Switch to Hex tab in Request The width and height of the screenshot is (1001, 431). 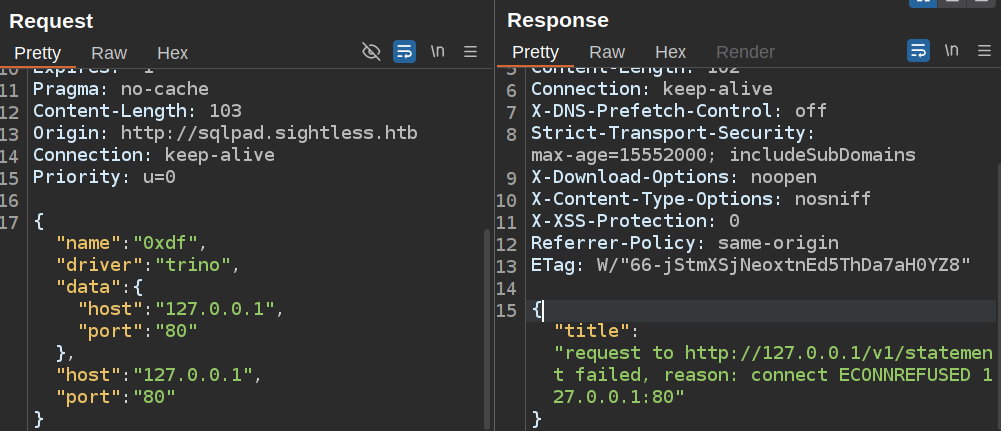tap(173, 53)
